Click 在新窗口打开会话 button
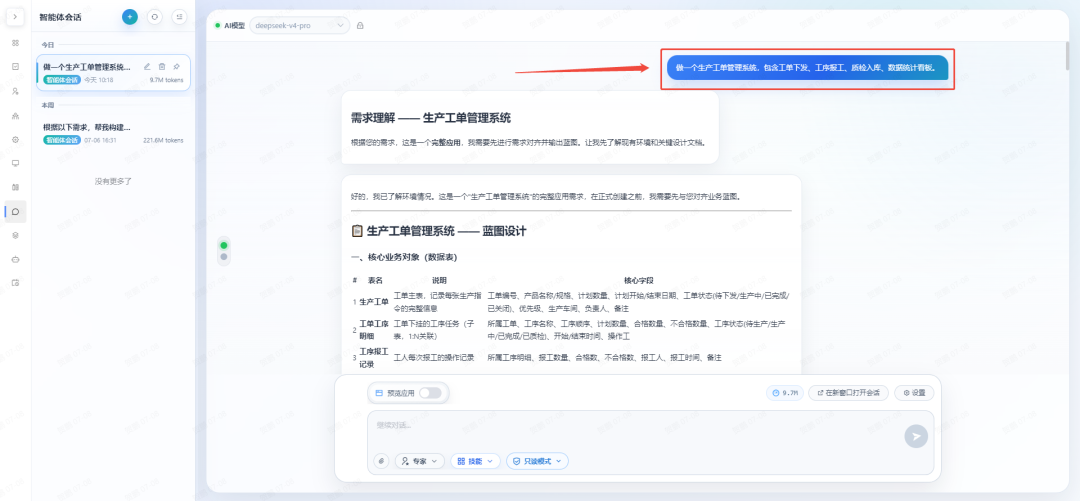Viewport: 1080px width, 501px height. coord(849,393)
